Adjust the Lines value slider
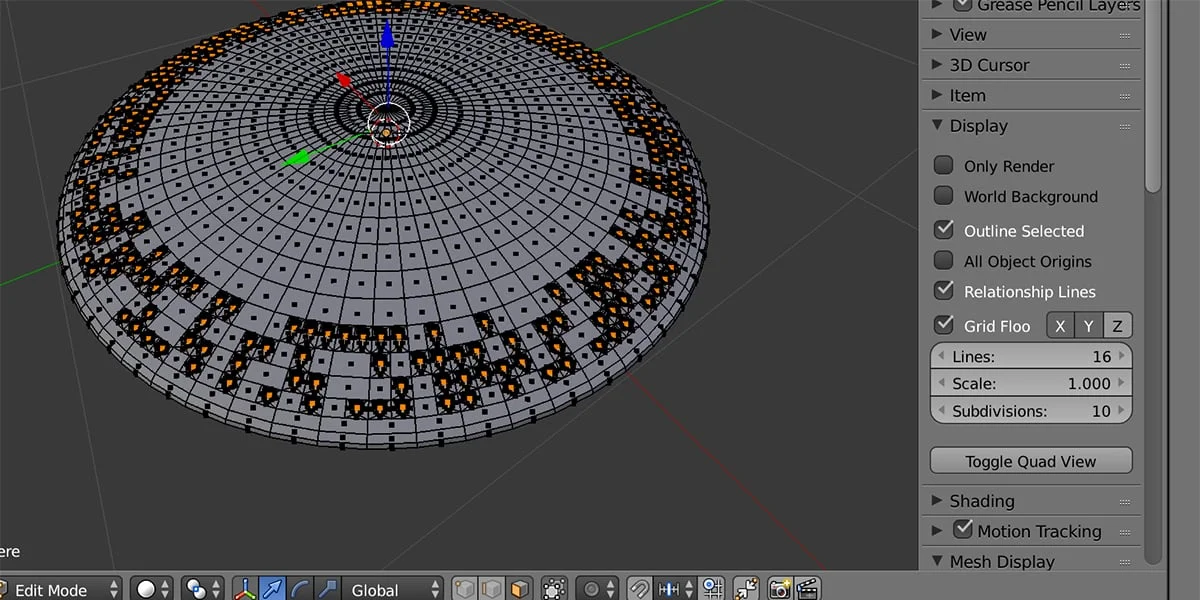This screenshot has height=600, width=1200. [1030, 356]
